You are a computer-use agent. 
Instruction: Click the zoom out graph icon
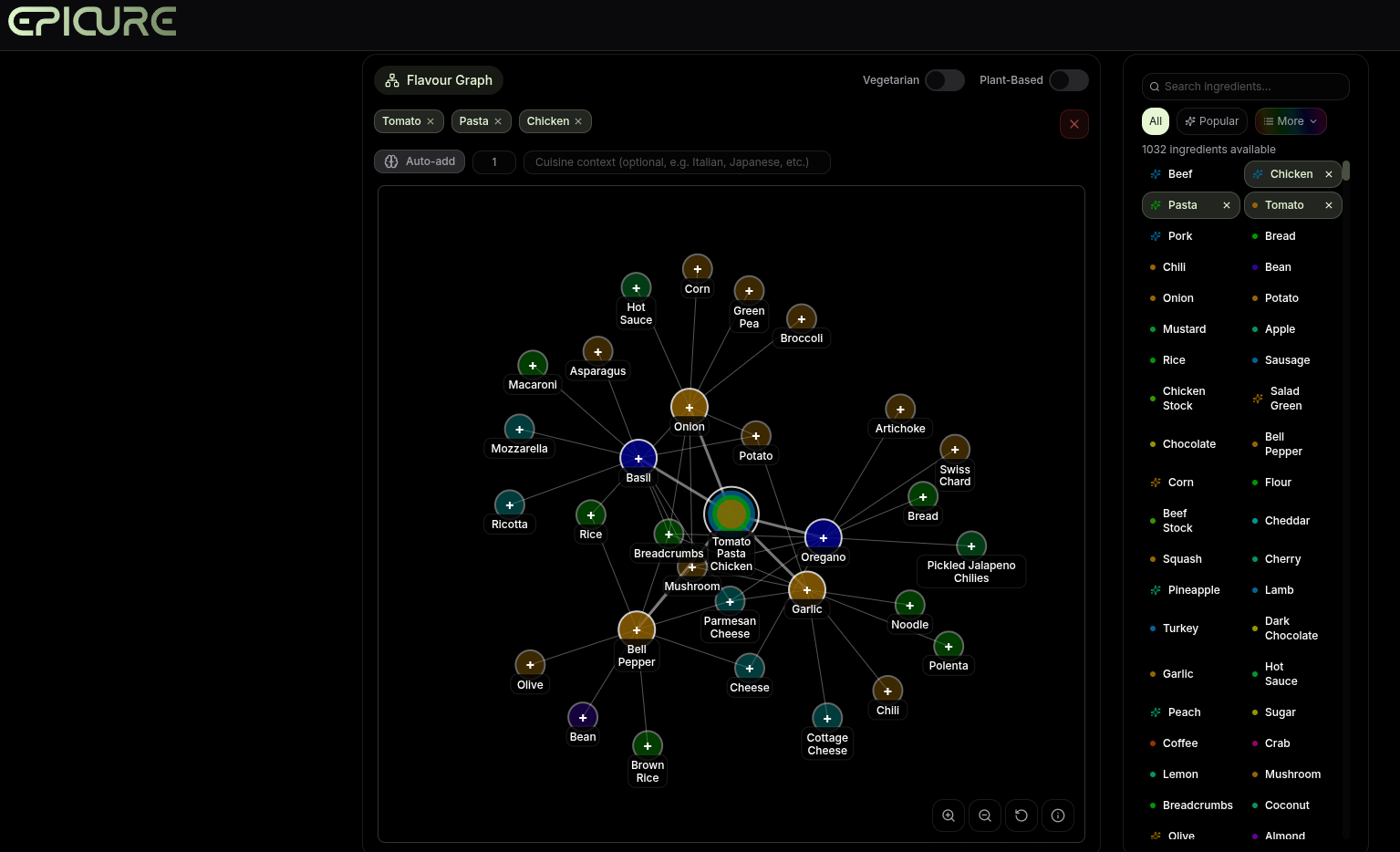985,816
